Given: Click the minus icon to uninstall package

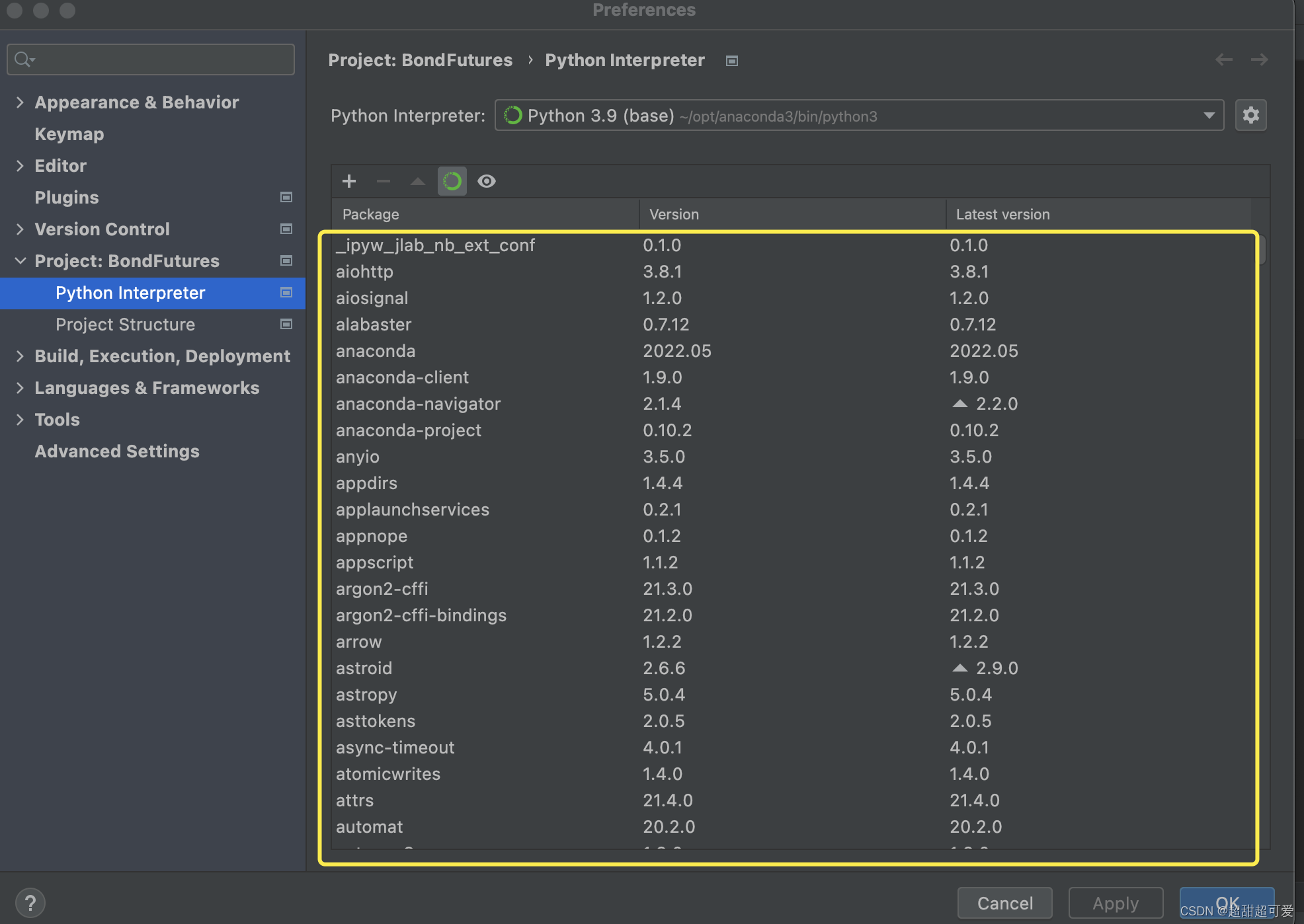Looking at the screenshot, I should pos(384,181).
